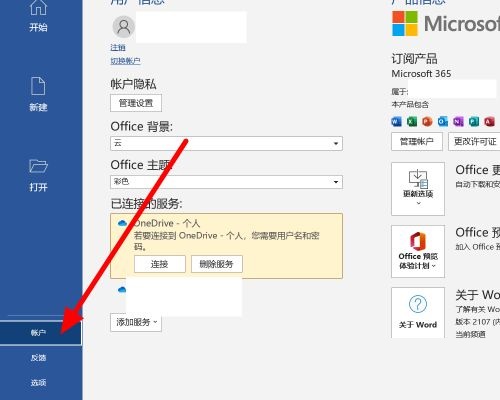
Task: Click the Switch account (切换帐户) link
Action: 125,61
